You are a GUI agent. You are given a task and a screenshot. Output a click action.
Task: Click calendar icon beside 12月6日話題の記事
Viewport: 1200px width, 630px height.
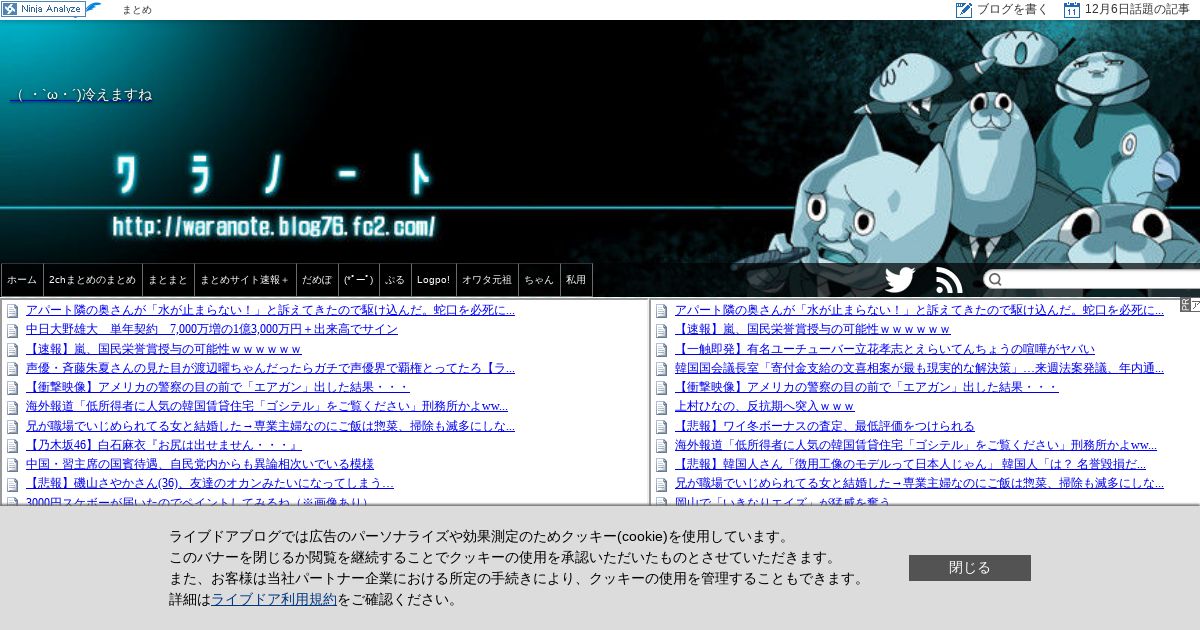pyautogui.click(x=1072, y=10)
